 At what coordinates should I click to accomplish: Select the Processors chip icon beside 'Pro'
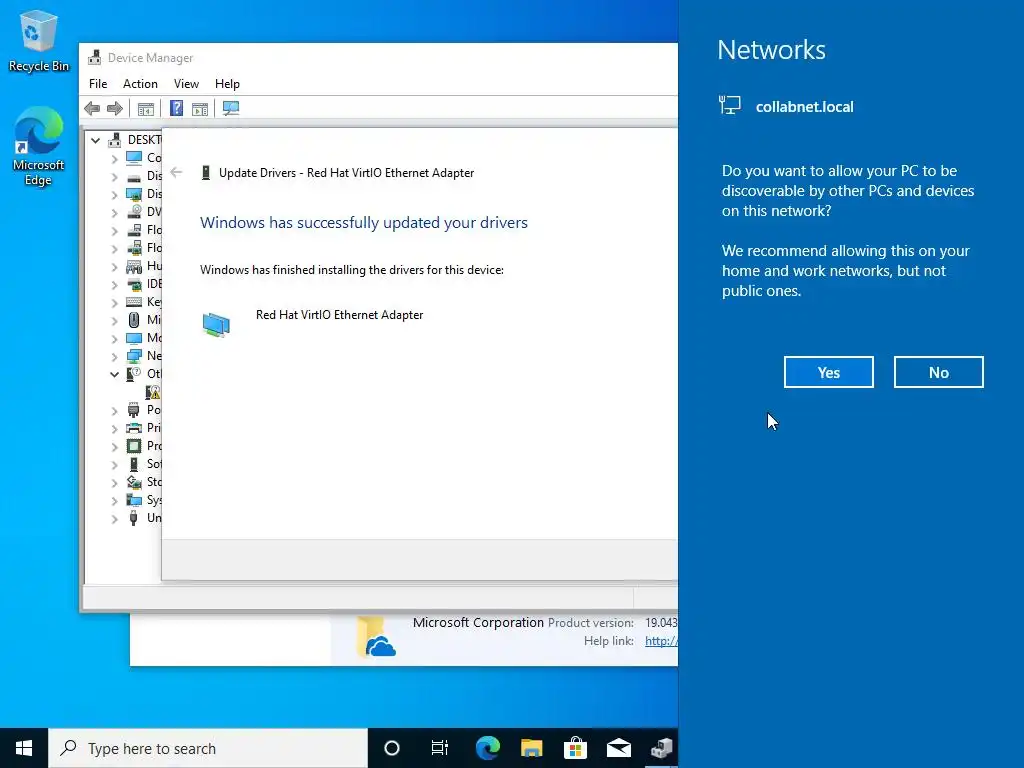[x=134, y=445]
